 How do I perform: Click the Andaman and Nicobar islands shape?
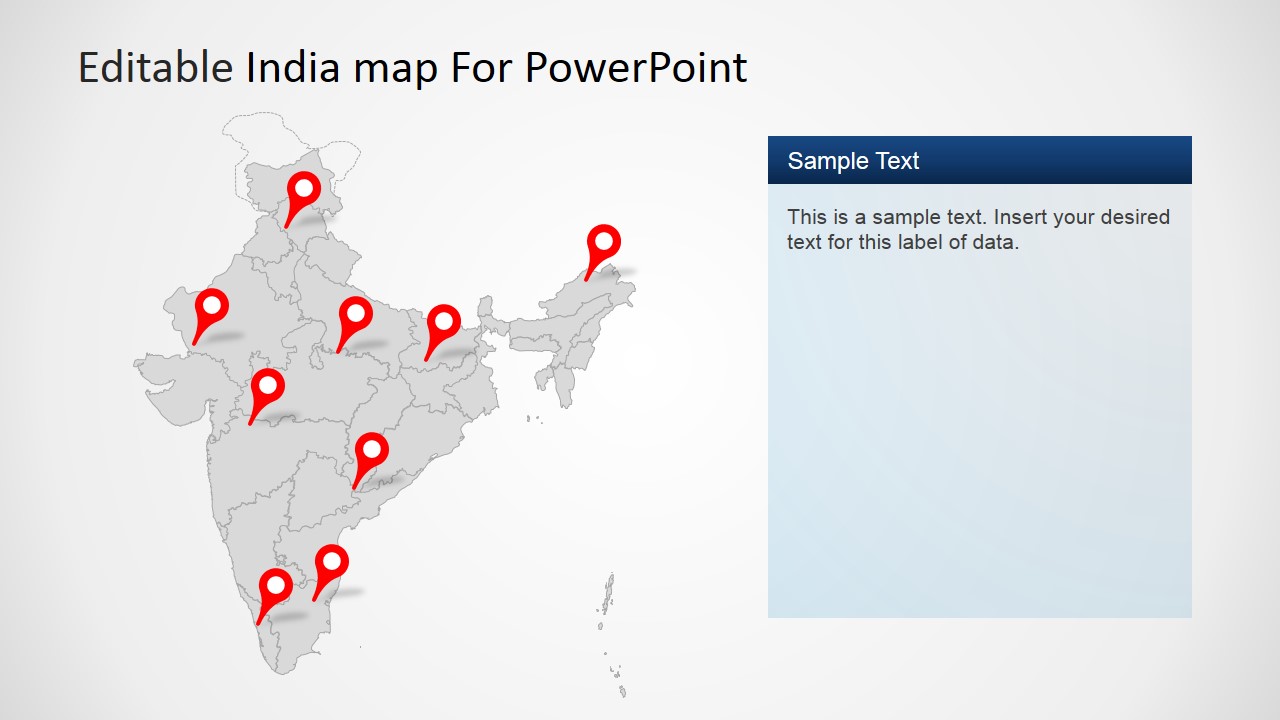612,634
